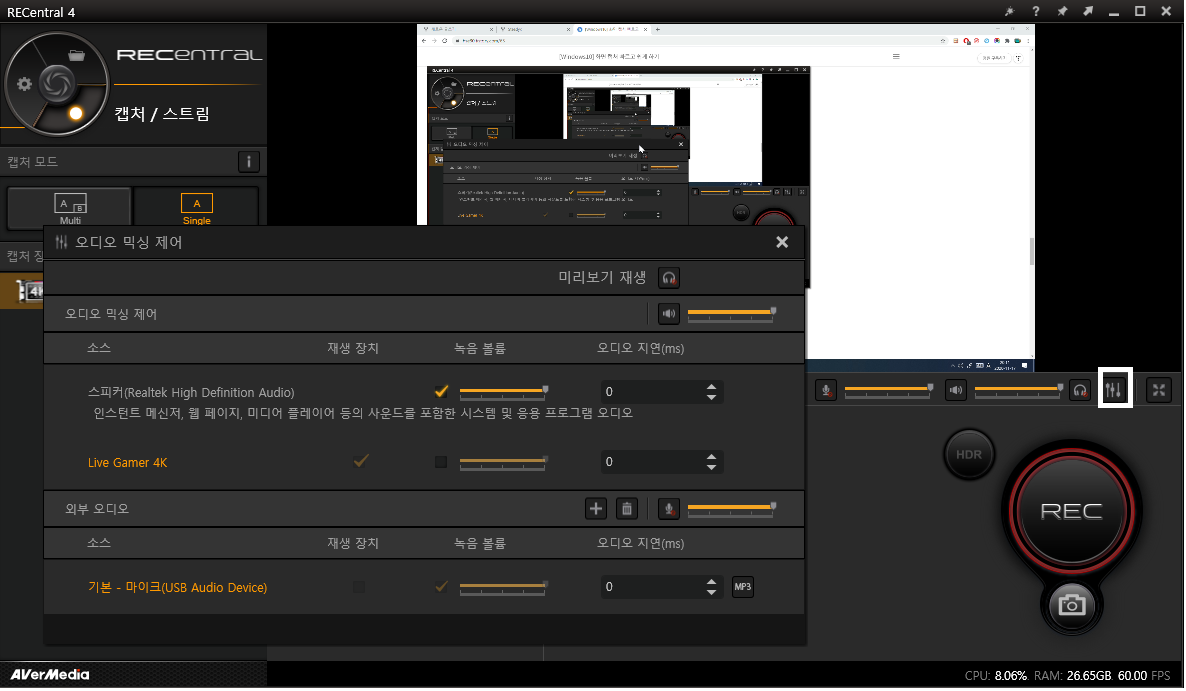1186x691 pixels.
Task: Open the file folder section on dial
Action: [76, 55]
